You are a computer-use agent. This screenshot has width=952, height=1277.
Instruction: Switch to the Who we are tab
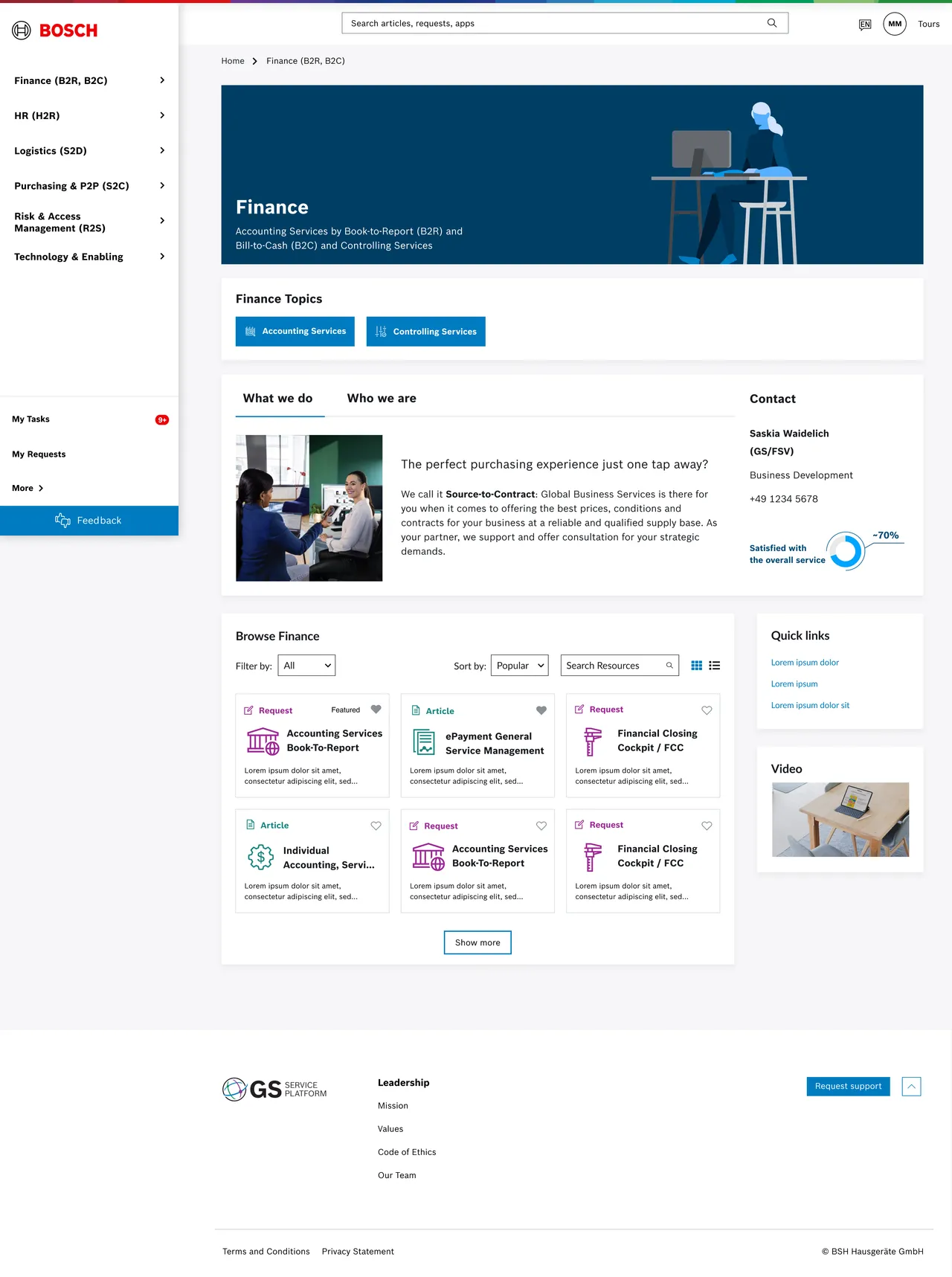tap(382, 399)
